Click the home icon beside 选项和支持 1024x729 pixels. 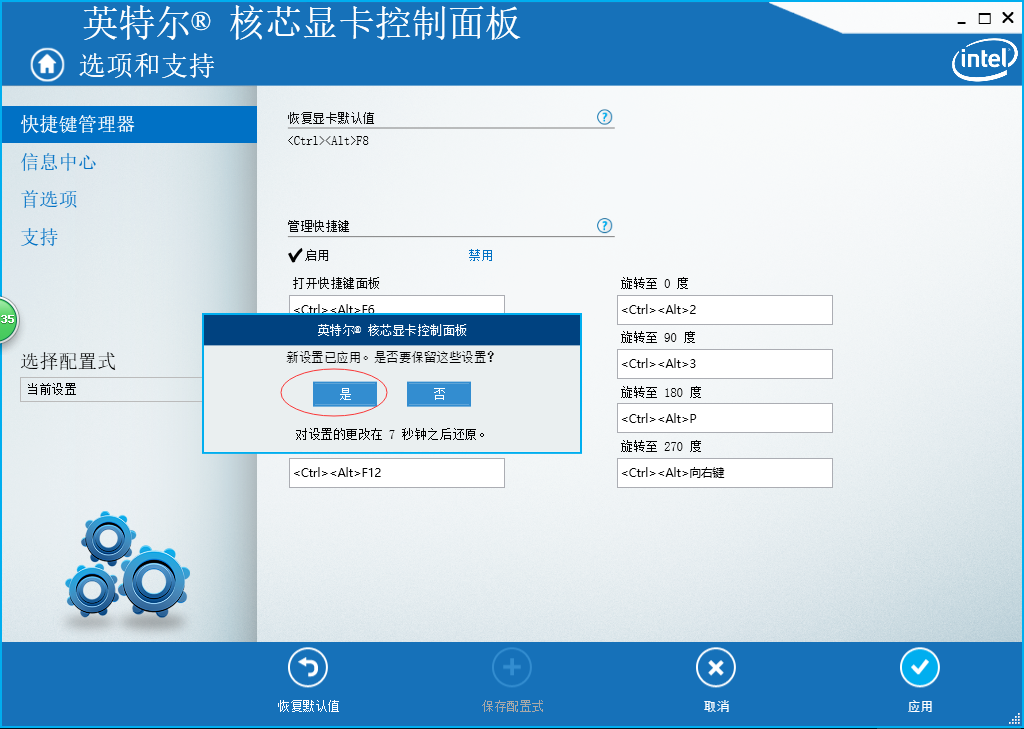coord(47,65)
